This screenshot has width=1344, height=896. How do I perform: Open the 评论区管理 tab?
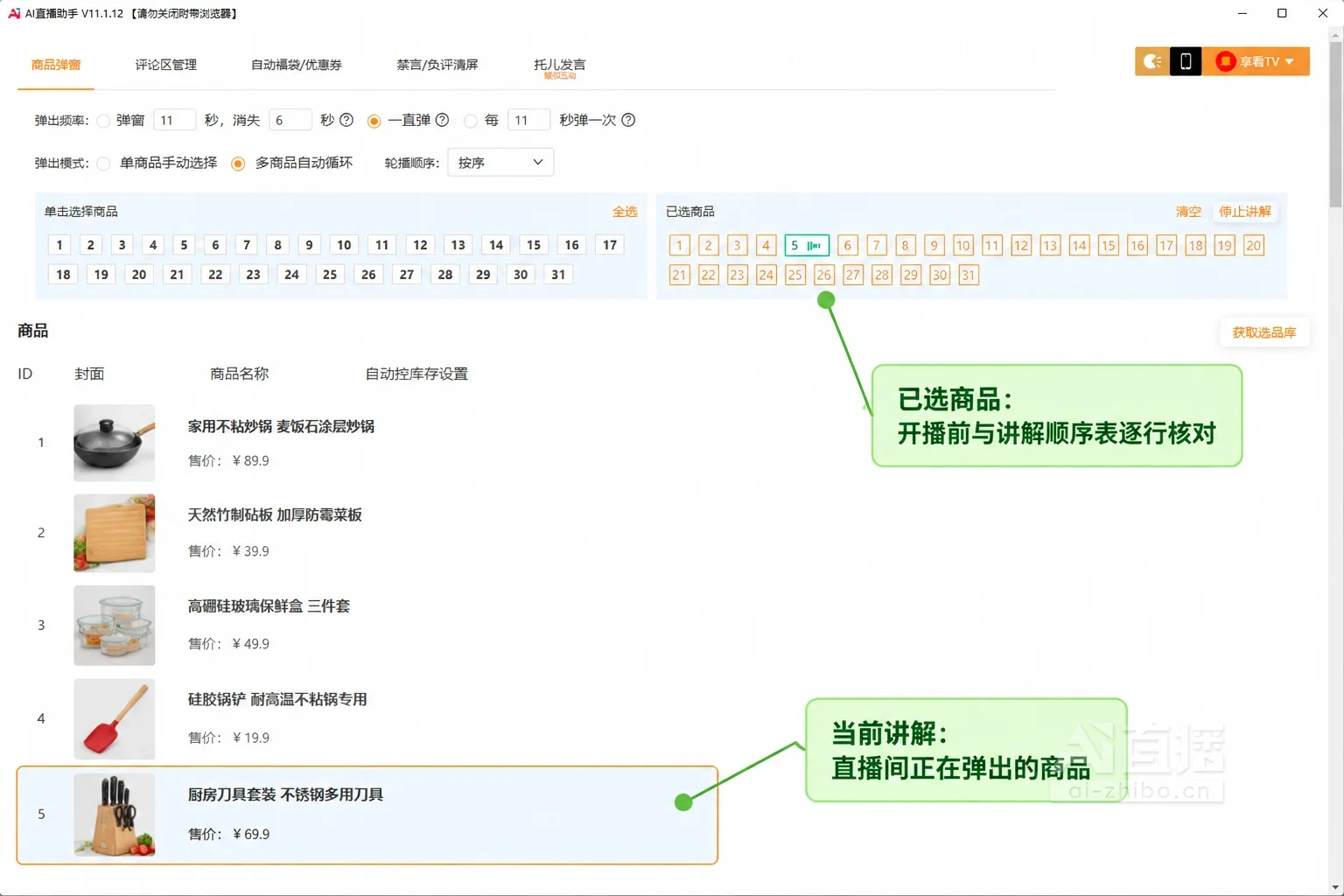(166, 65)
